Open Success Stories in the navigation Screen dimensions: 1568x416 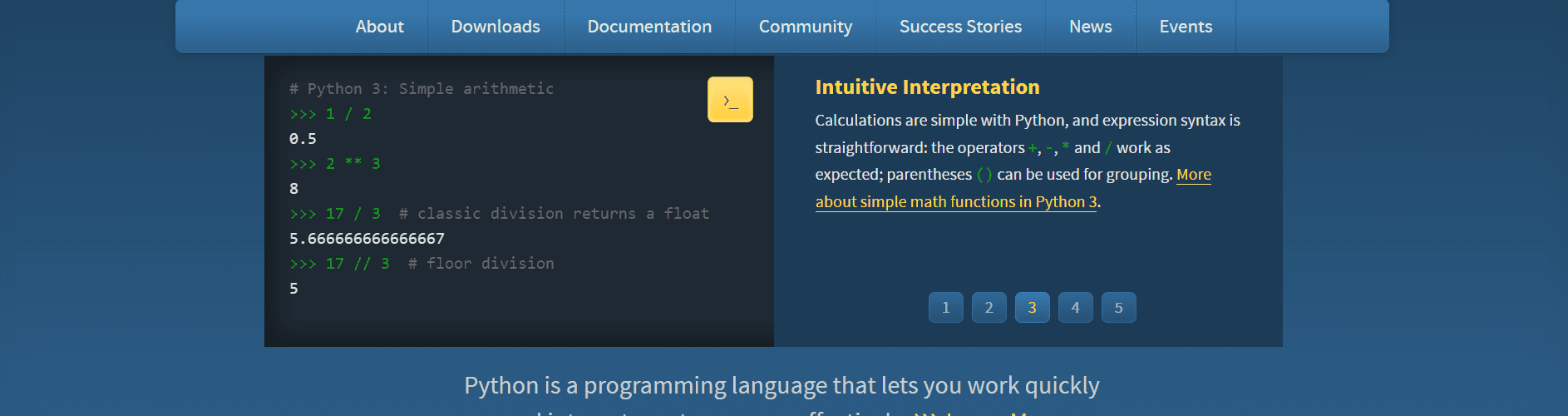960,27
